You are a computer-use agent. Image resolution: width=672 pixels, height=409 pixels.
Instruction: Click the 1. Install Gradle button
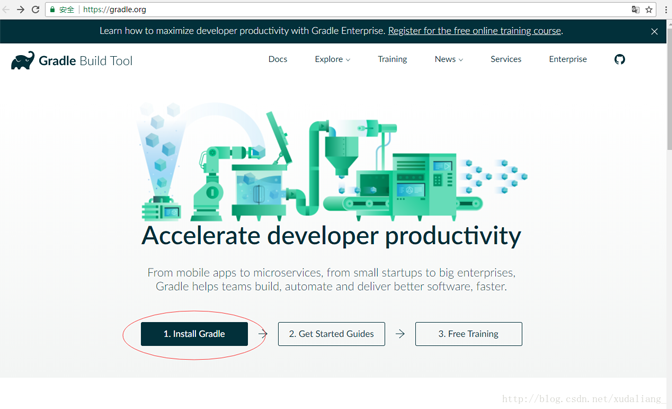tap(194, 334)
